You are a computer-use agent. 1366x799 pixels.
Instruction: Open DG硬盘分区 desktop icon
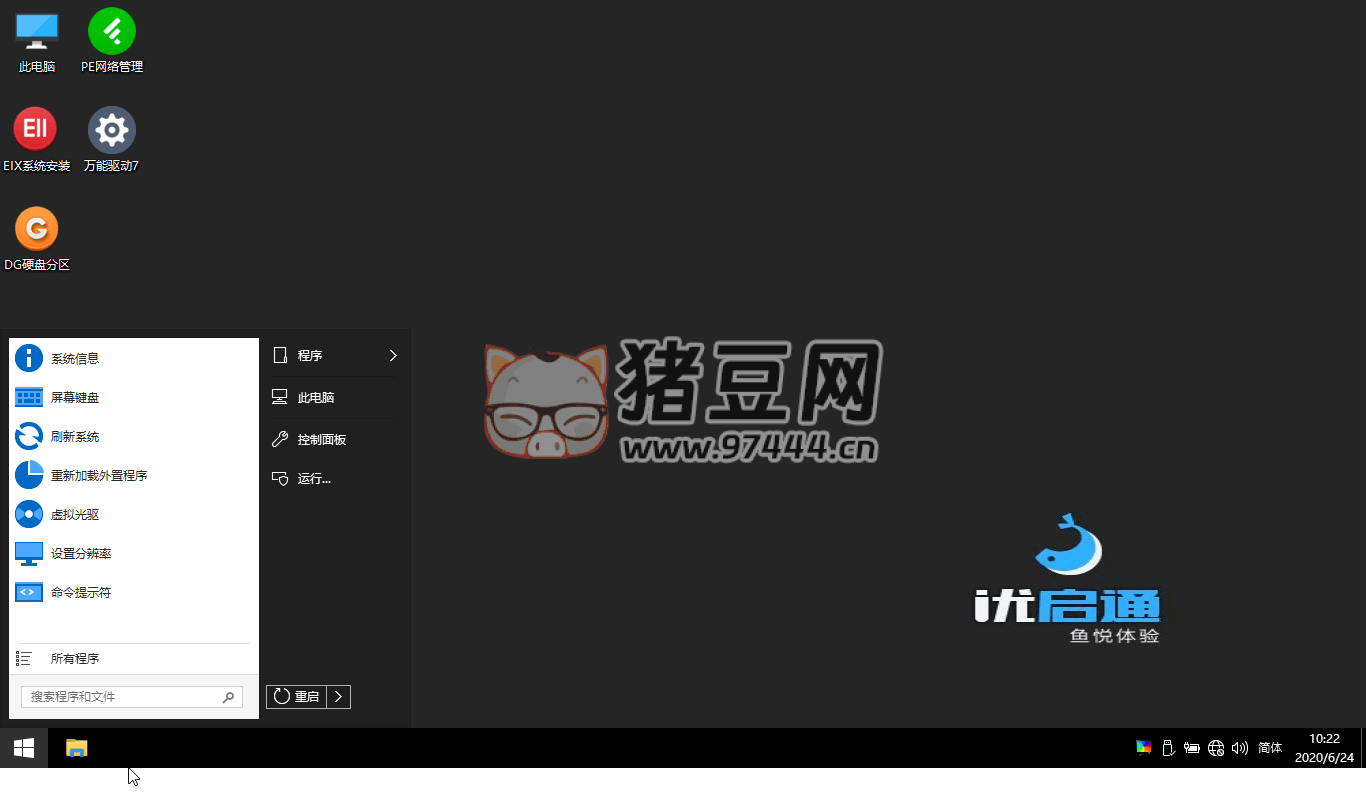tap(36, 240)
